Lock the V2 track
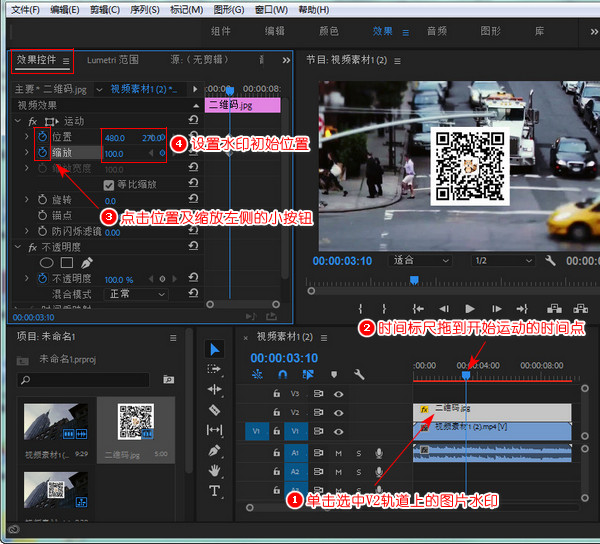The image size is (600, 544). tap(276, 412)
